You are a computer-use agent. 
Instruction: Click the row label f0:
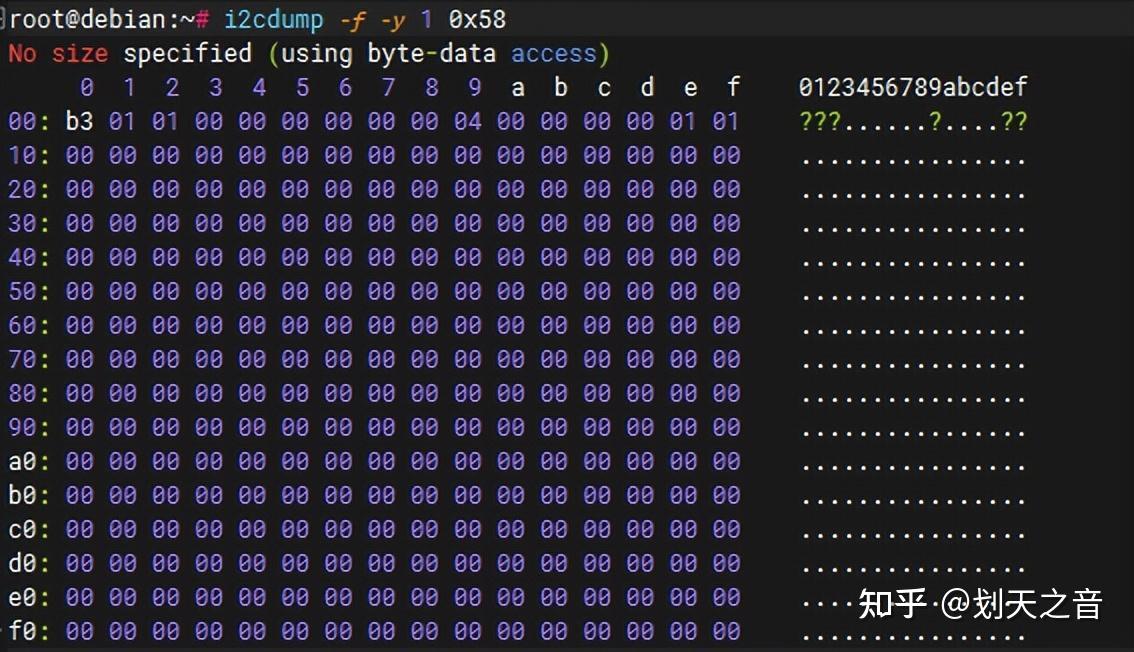[30, 631]
